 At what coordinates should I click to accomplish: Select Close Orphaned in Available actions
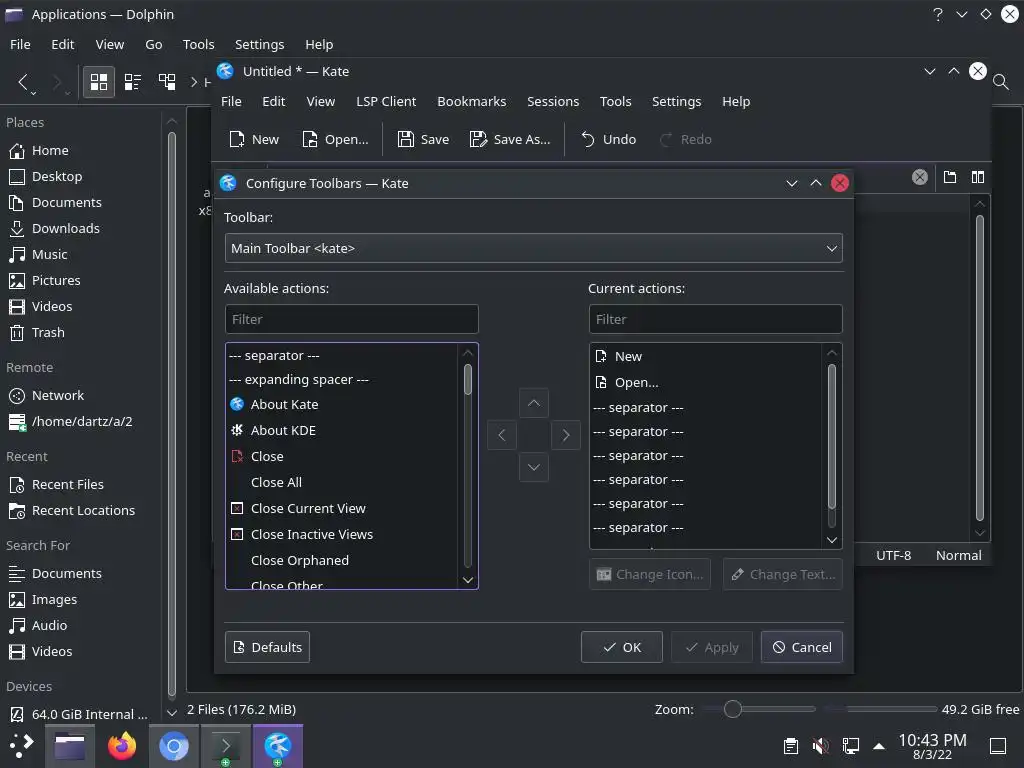coord(342,560)
